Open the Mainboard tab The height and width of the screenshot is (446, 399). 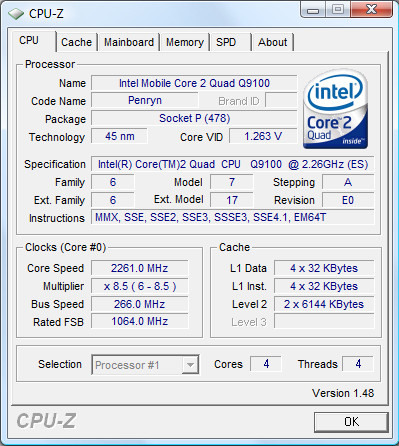pos(129,42)
